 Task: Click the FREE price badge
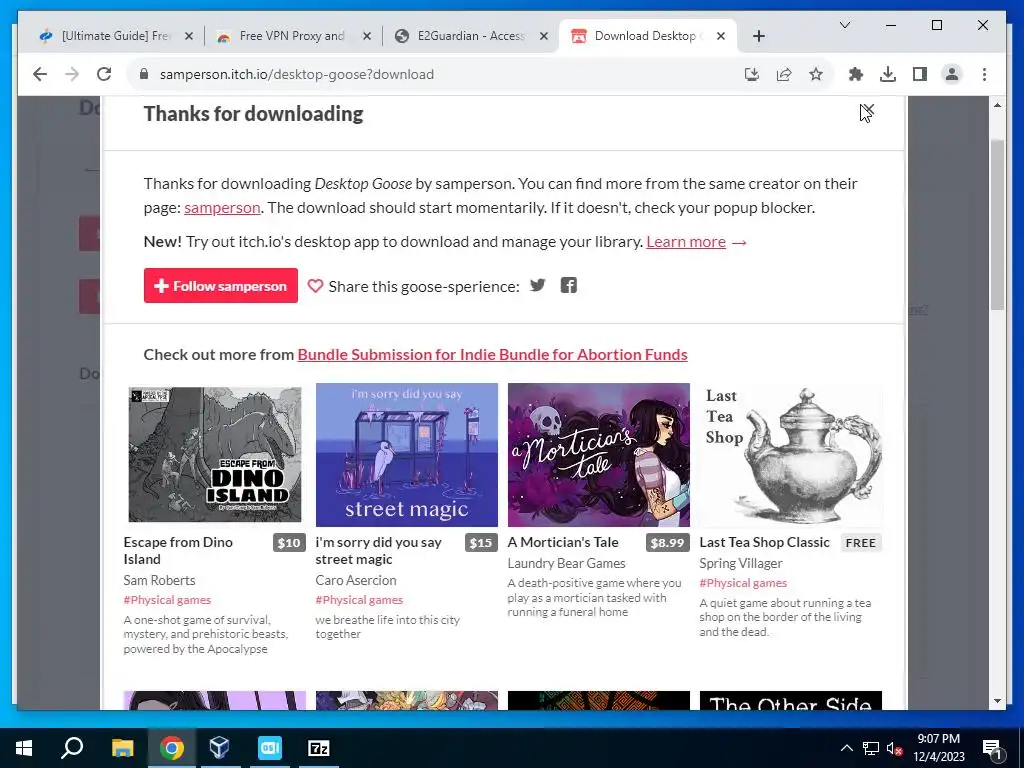pos(861,543)
